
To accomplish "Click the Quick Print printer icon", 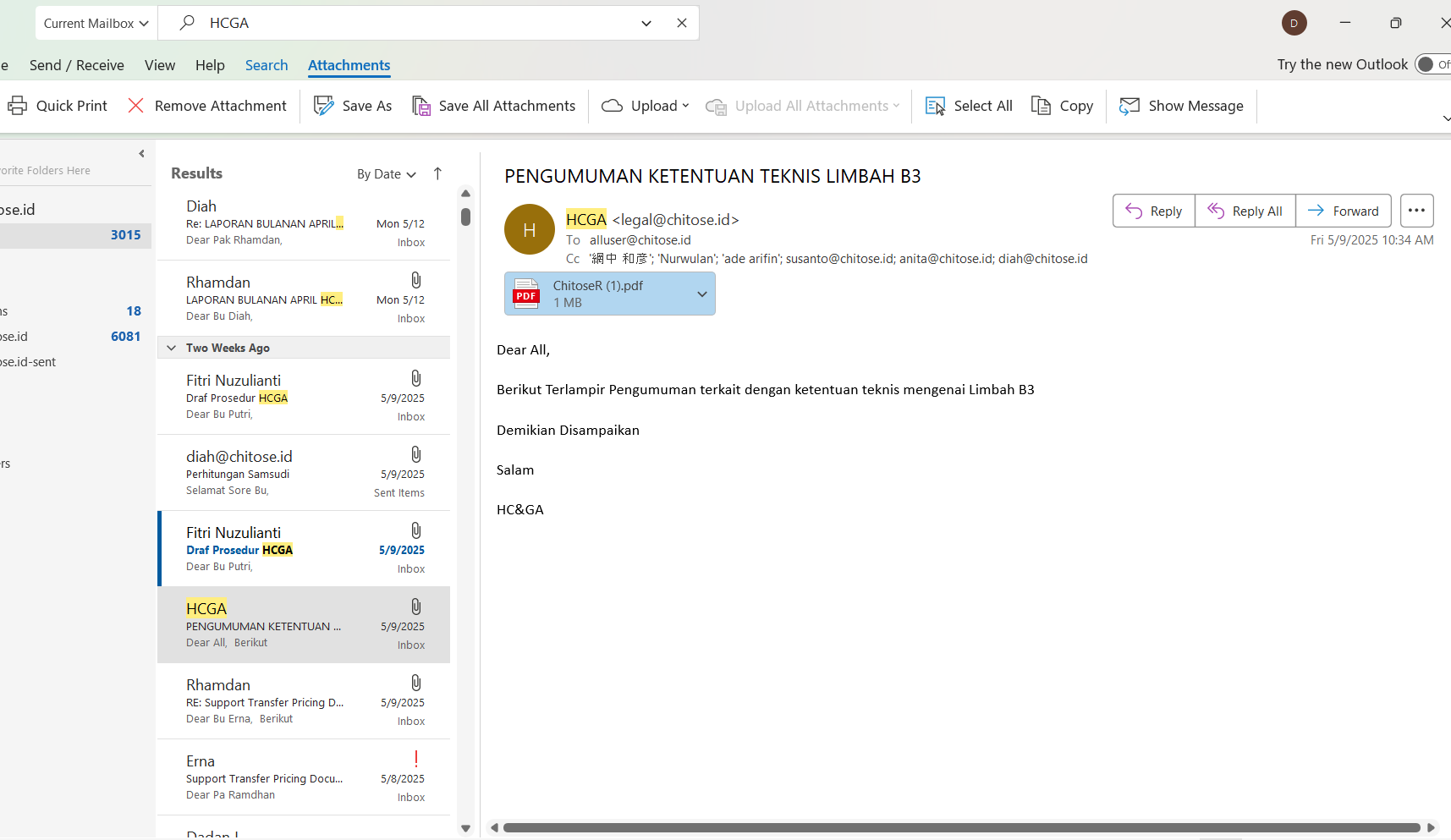I will 17,106.
